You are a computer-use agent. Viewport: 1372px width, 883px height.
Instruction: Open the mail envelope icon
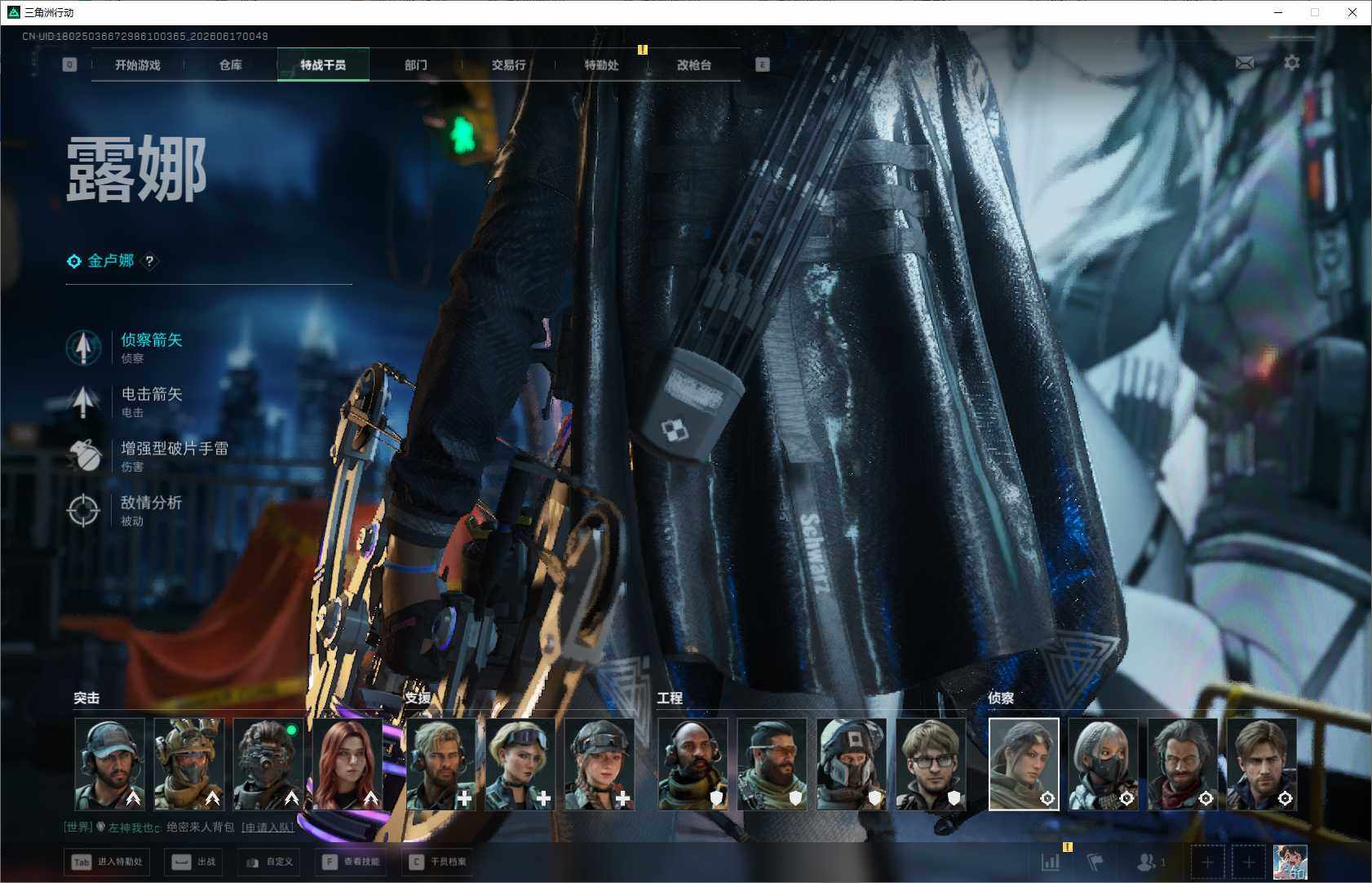coord(1245,63)
